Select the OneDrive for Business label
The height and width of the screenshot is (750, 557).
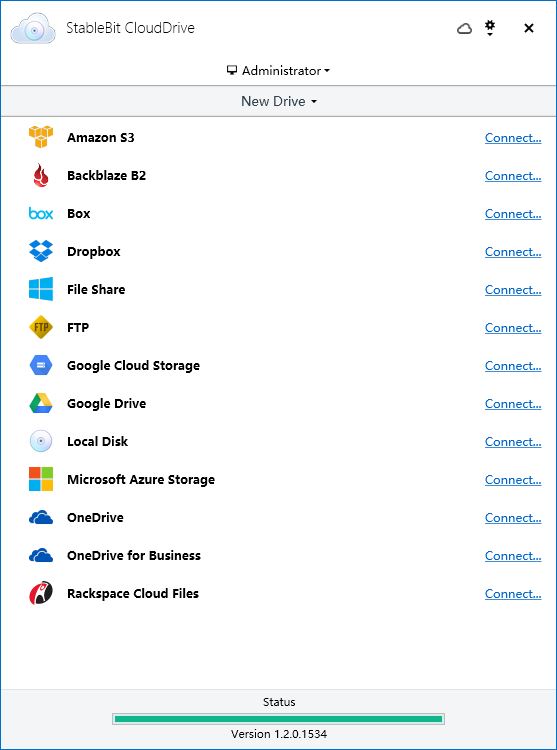[134, 556]
